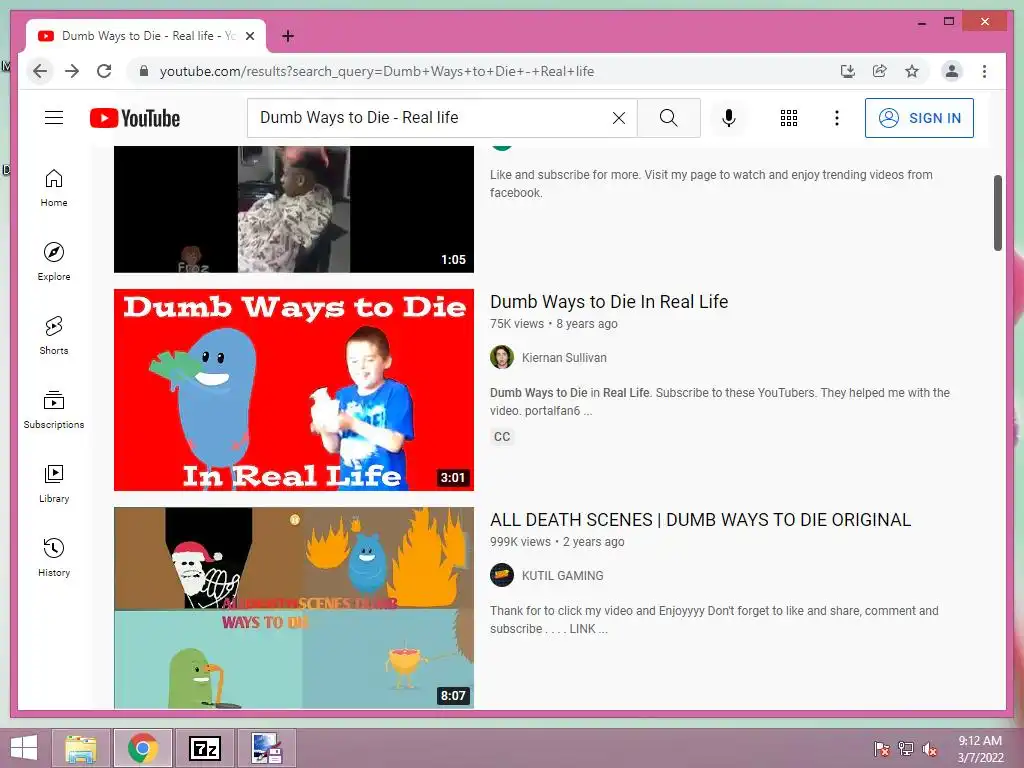Open History in the sidebar
The height and width of the screenshot is (768, 1024).
pyautogui.click(x=54, y=557)
